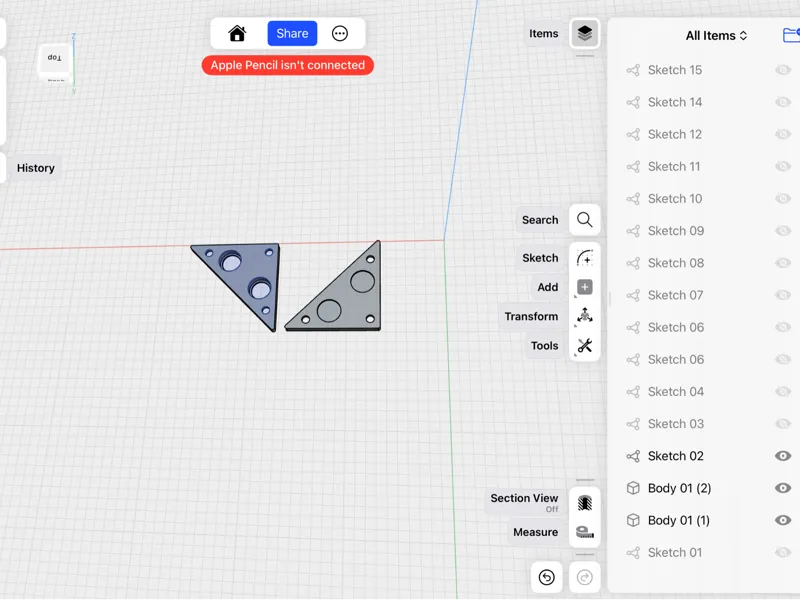The image size is (800, 600).
Task: Show Sketch 04 with its eye toggle
Action: point(783,392)
